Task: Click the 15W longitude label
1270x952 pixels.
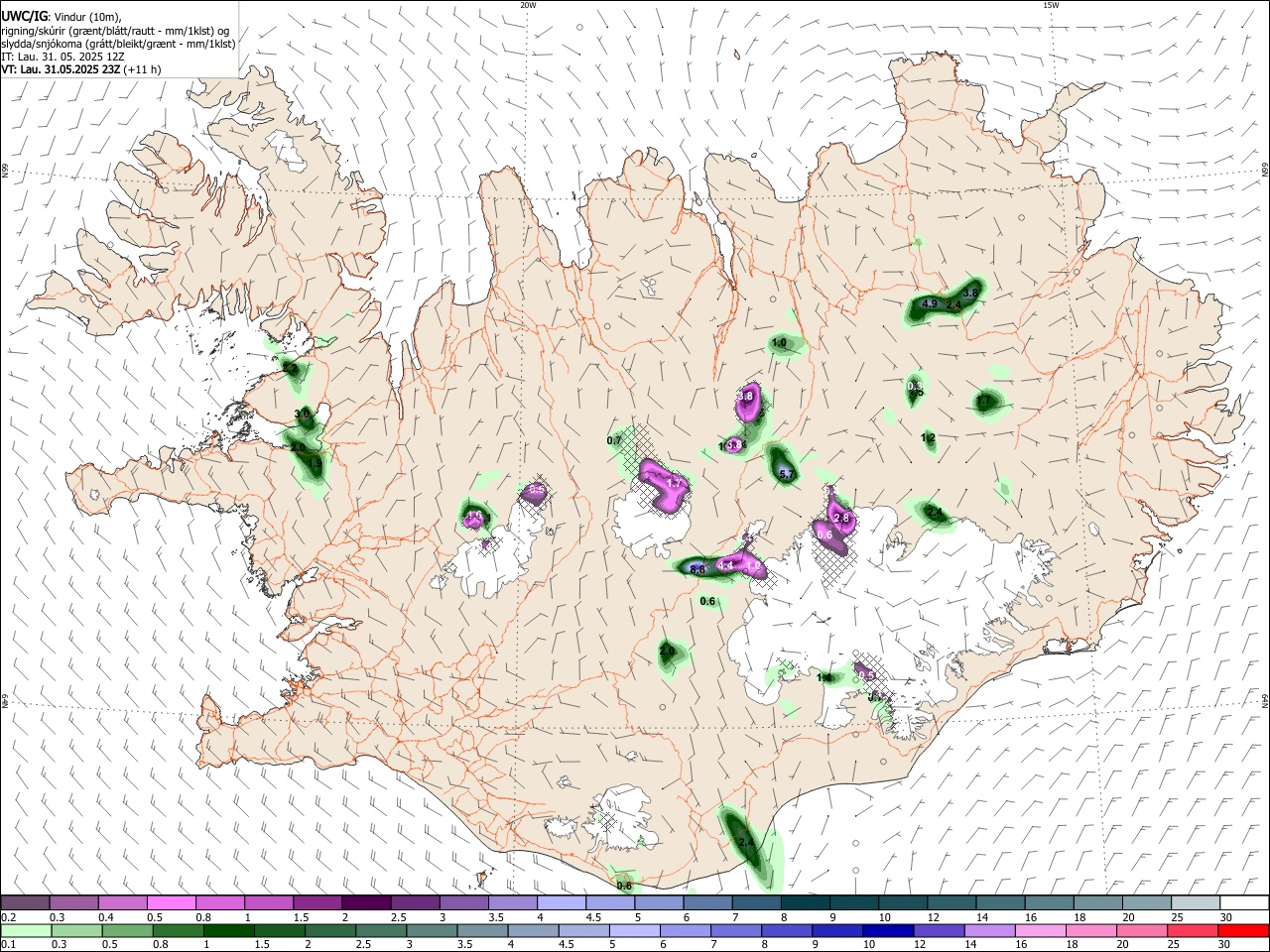Action: [x=1051, y=5]
